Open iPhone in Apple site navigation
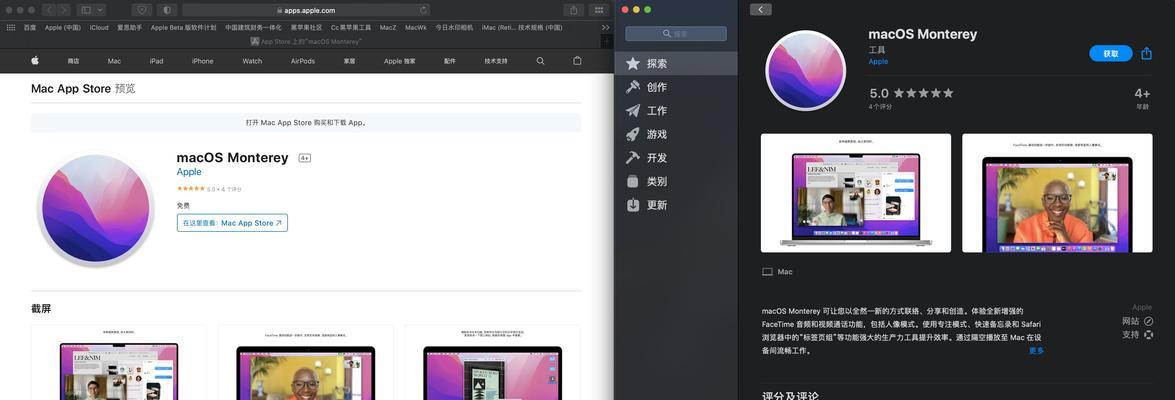 pyautogui.click(x=202, y=61)
